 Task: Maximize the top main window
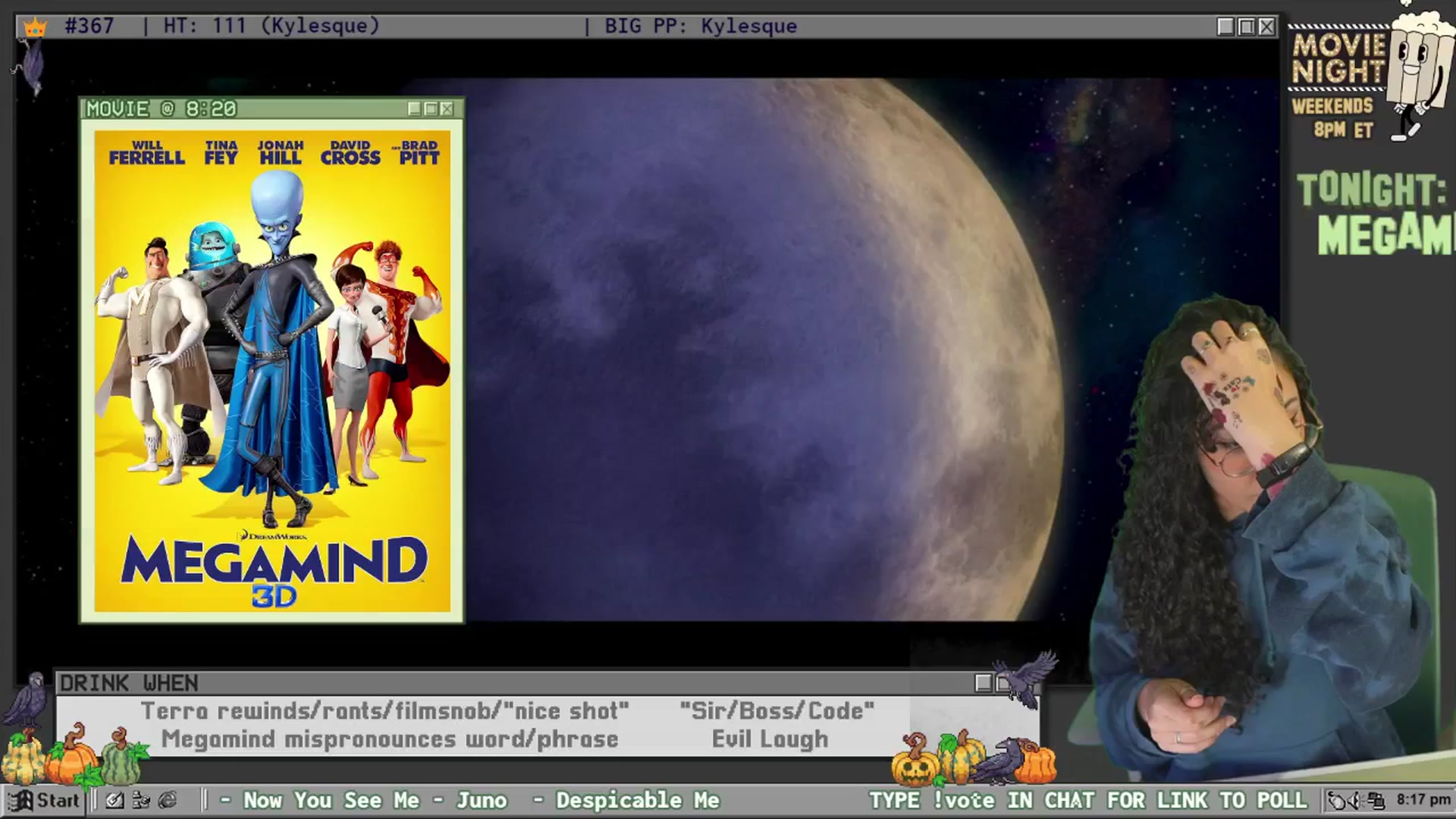pyautogui.click(x=1246, y=27)
